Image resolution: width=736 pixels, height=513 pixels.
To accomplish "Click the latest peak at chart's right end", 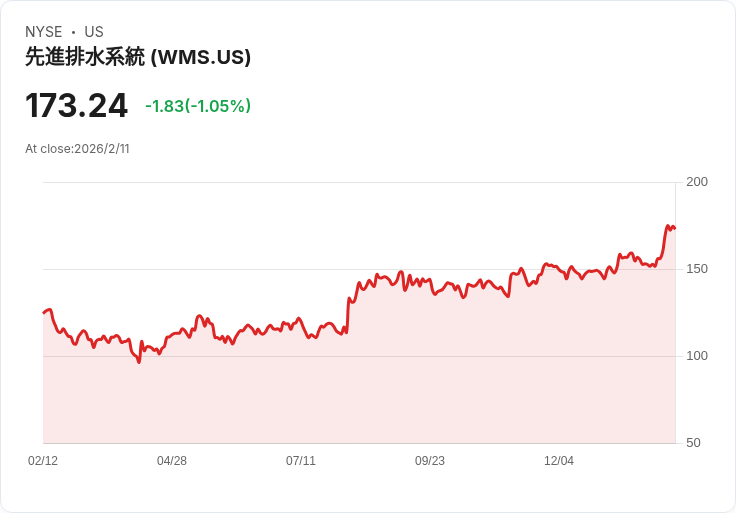I will 668,226.
